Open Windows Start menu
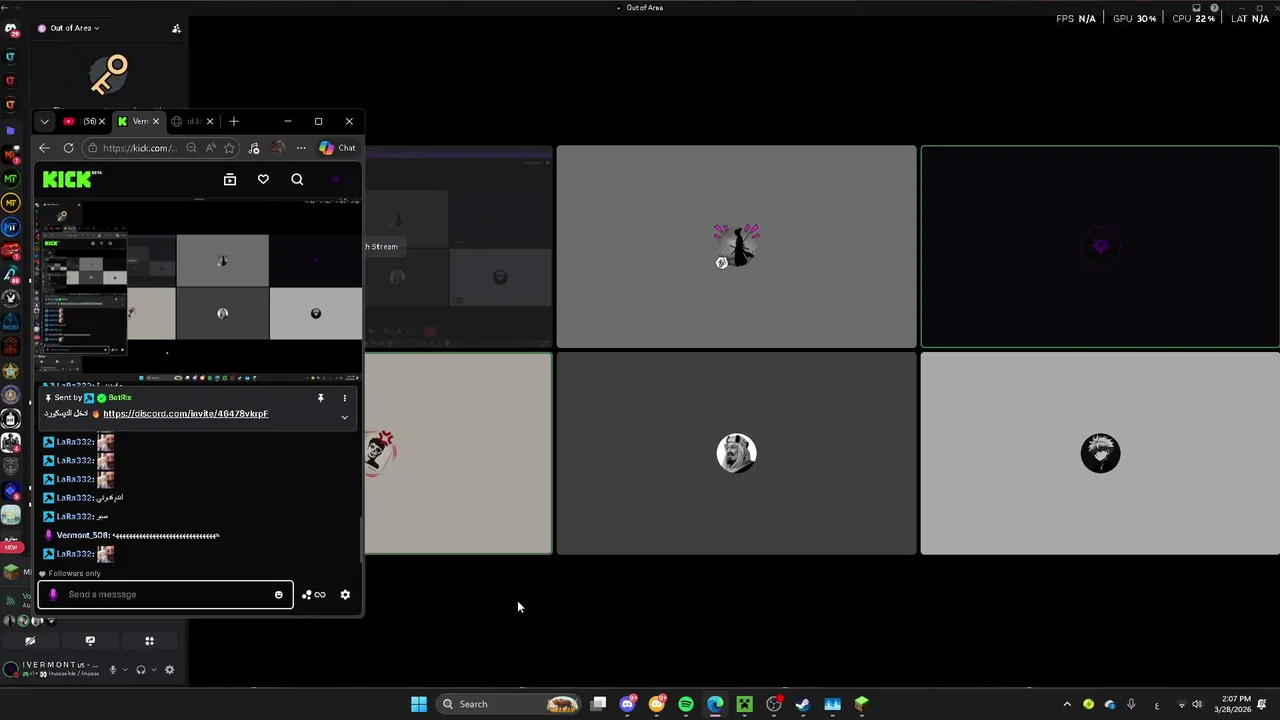The width and height of the screenshot is (1280, 720). tap(419, 704)
